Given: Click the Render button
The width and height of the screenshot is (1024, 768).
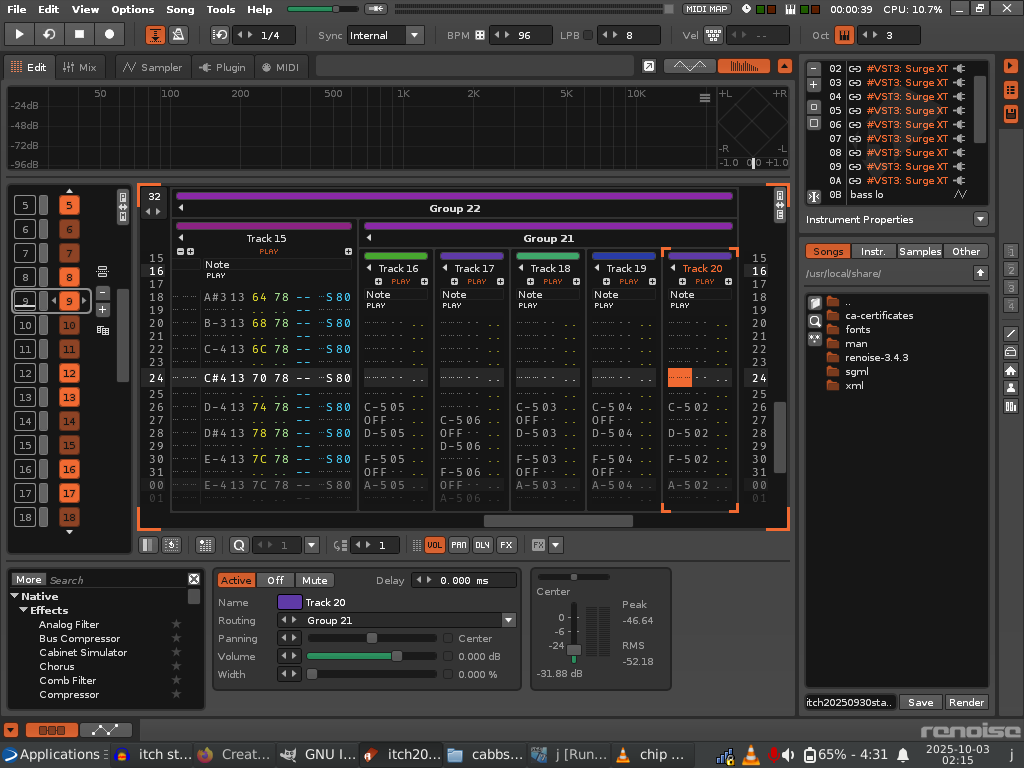Looking at the screenshot, I should pos(966,702).
